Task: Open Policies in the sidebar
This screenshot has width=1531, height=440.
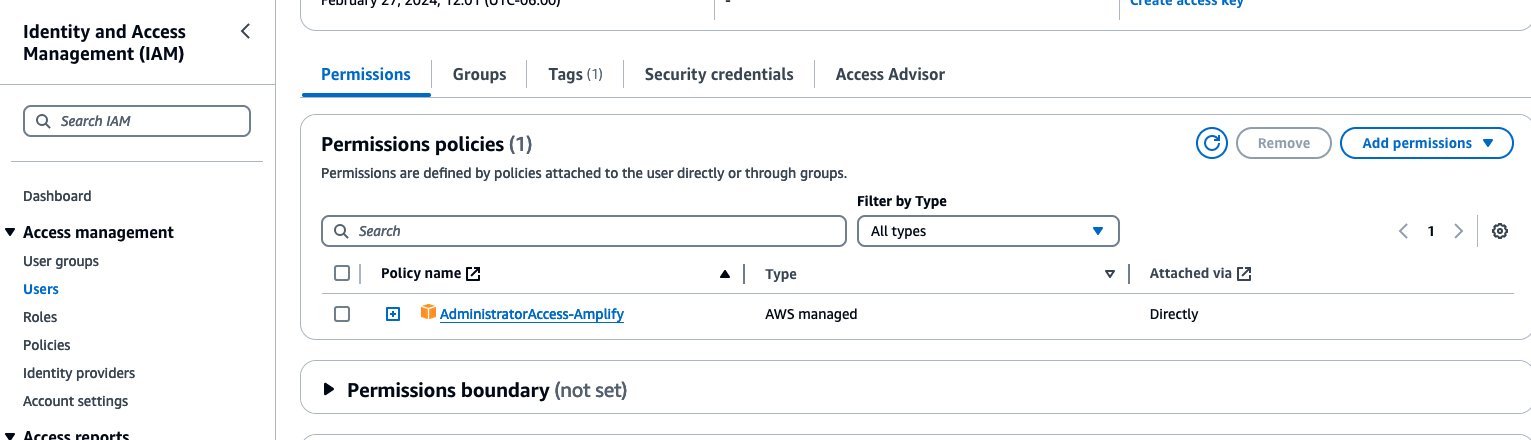Action: (x=47, y=345)
